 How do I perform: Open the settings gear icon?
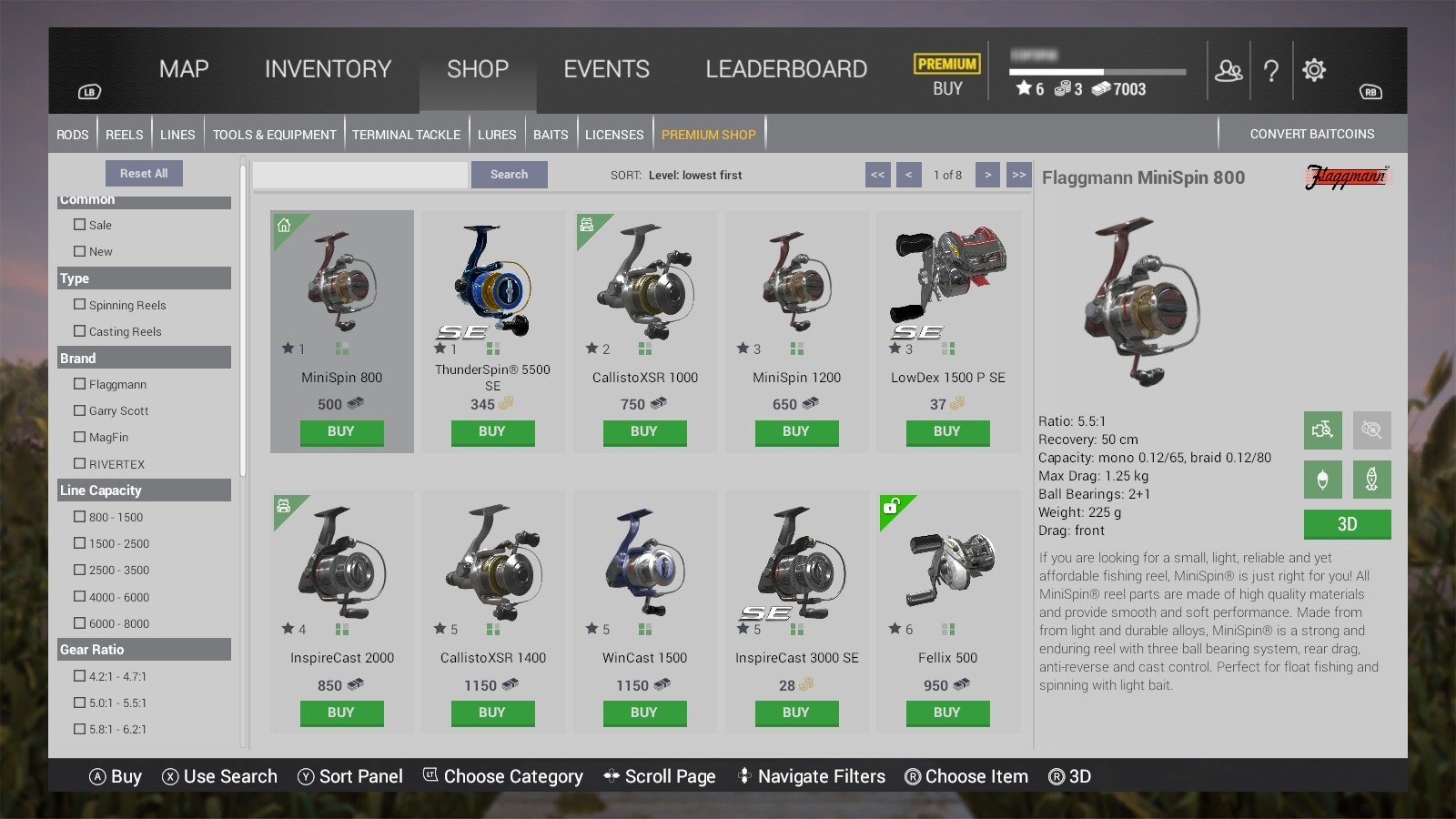coord(1314,70)
